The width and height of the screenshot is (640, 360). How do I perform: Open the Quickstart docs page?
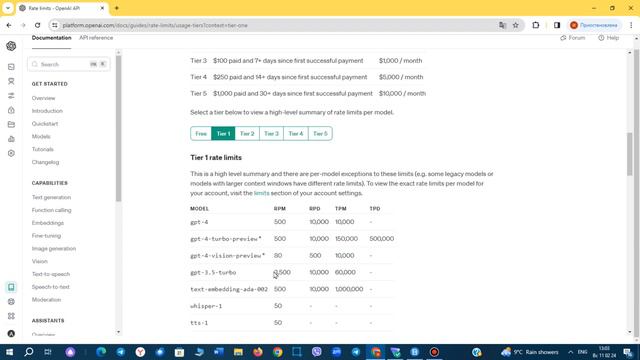click(x=45, y=124)
